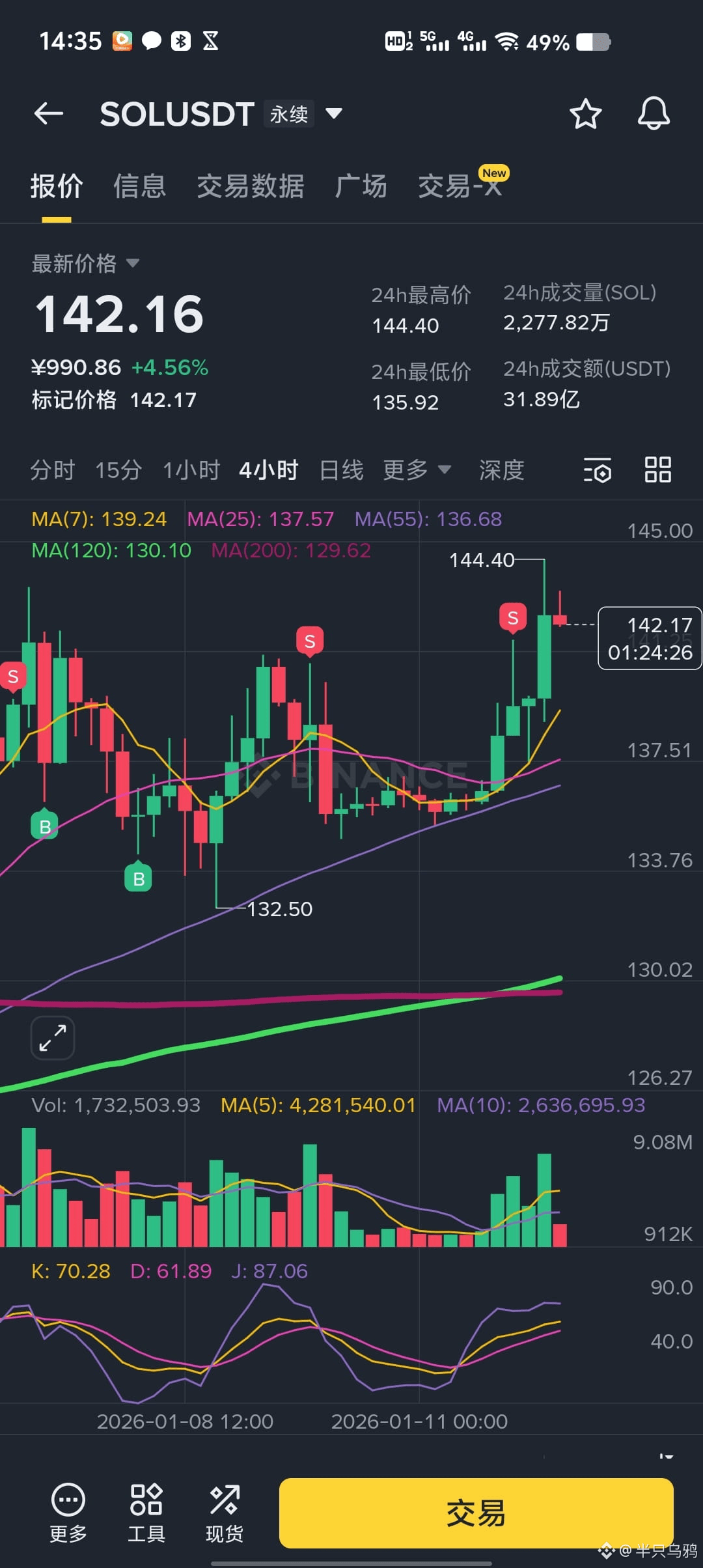
Task: Select the Quotes tab
Action: click(57, 186)
